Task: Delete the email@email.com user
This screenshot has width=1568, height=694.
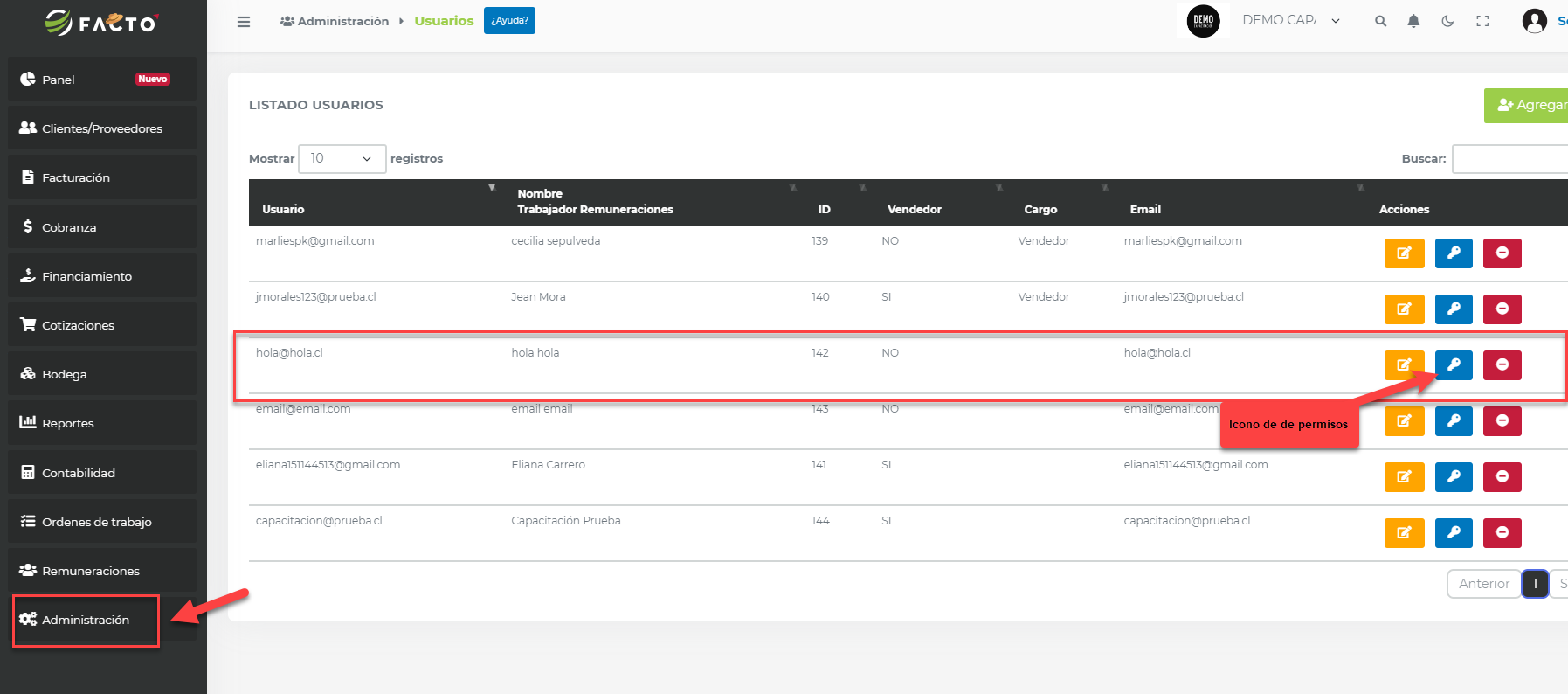Action: (1502, 421)
